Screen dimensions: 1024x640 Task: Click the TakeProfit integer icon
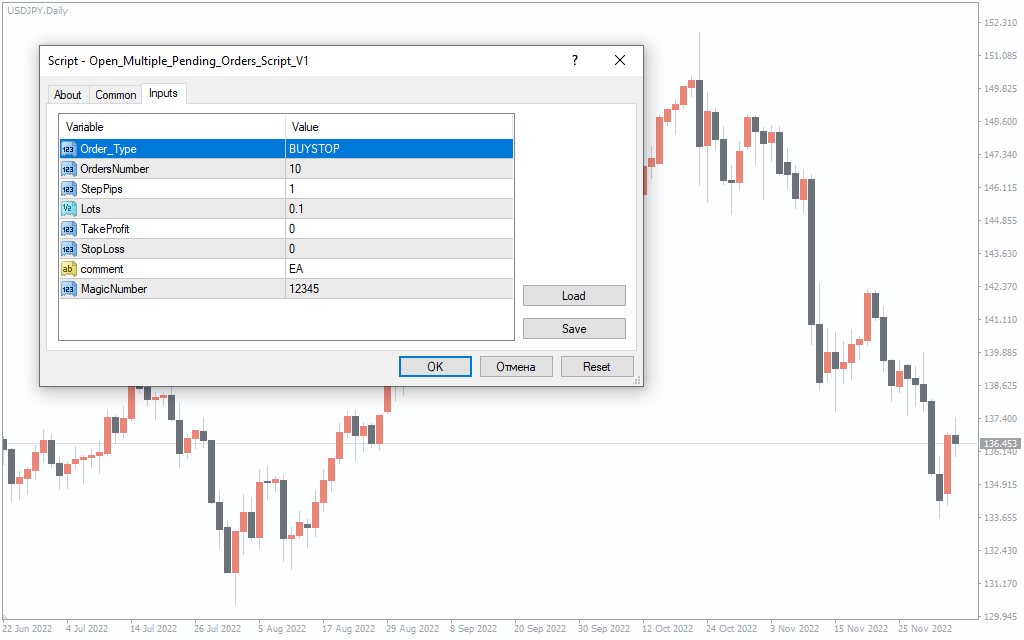tap(68, 229)
